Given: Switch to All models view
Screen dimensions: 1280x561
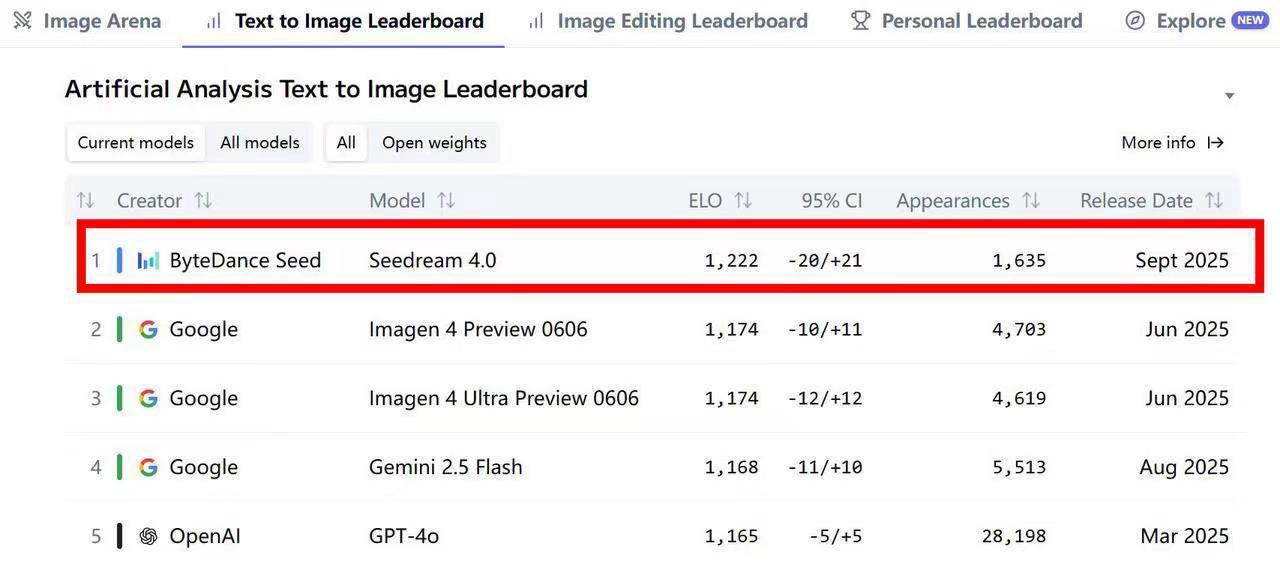Looking at the screenshot, I should click(x=260, y=142).
